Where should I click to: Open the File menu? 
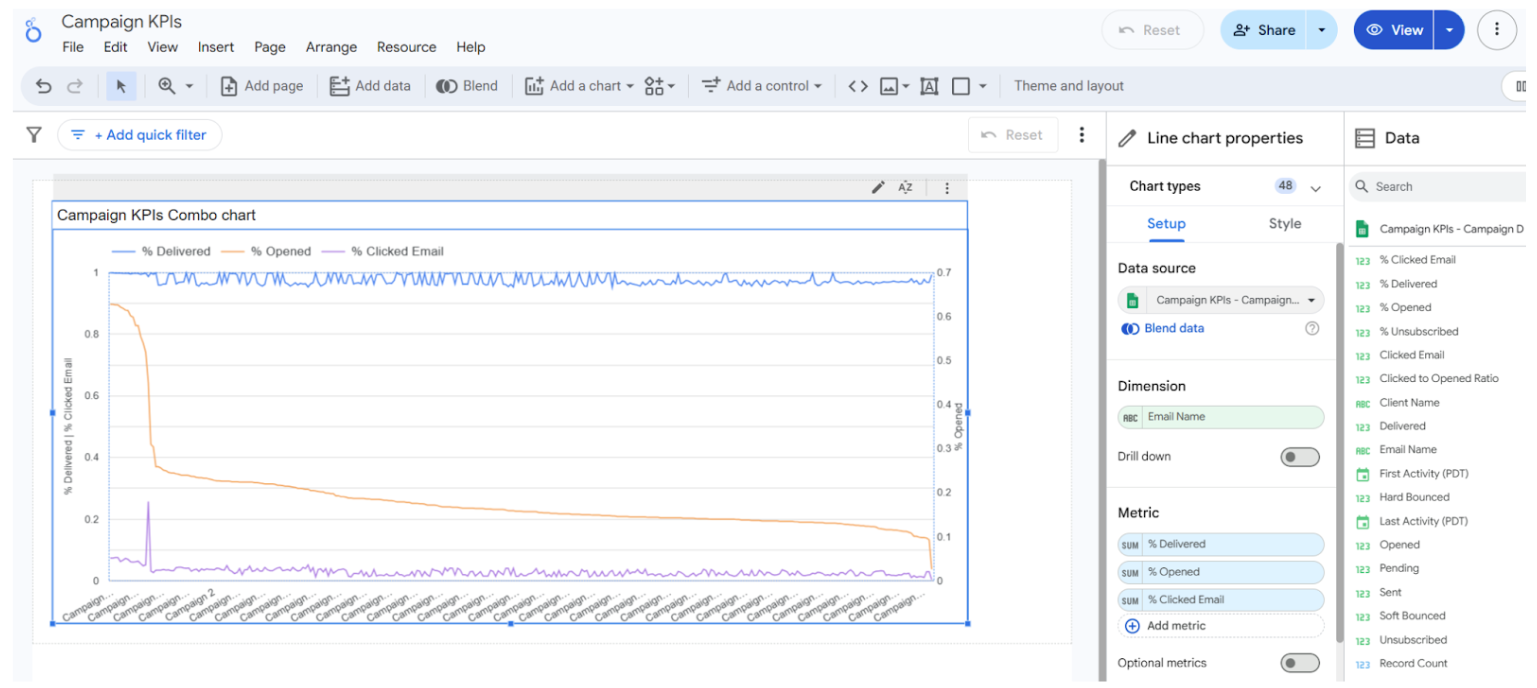coord(73,47)
